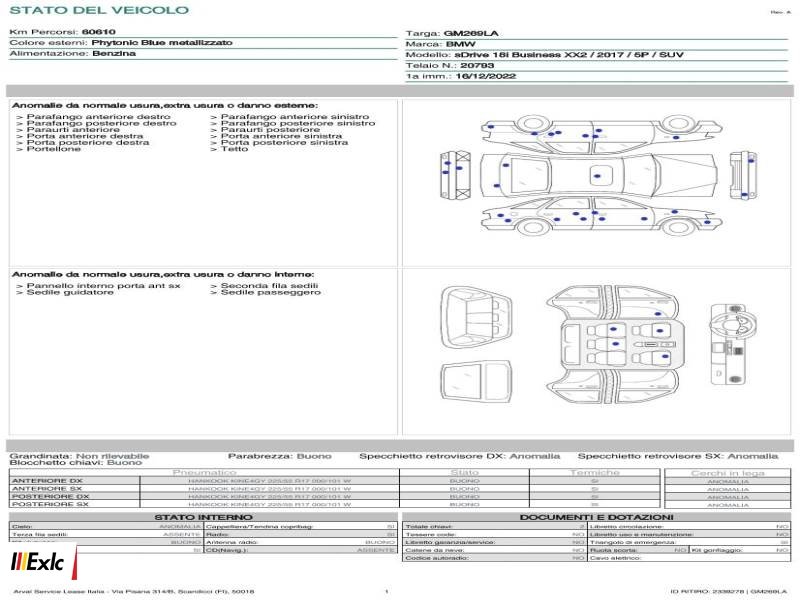Select 'Phytonic Blue metallizzato' exterior color text
The height and width of the screenshot is (600, 800).
(162, 42)
